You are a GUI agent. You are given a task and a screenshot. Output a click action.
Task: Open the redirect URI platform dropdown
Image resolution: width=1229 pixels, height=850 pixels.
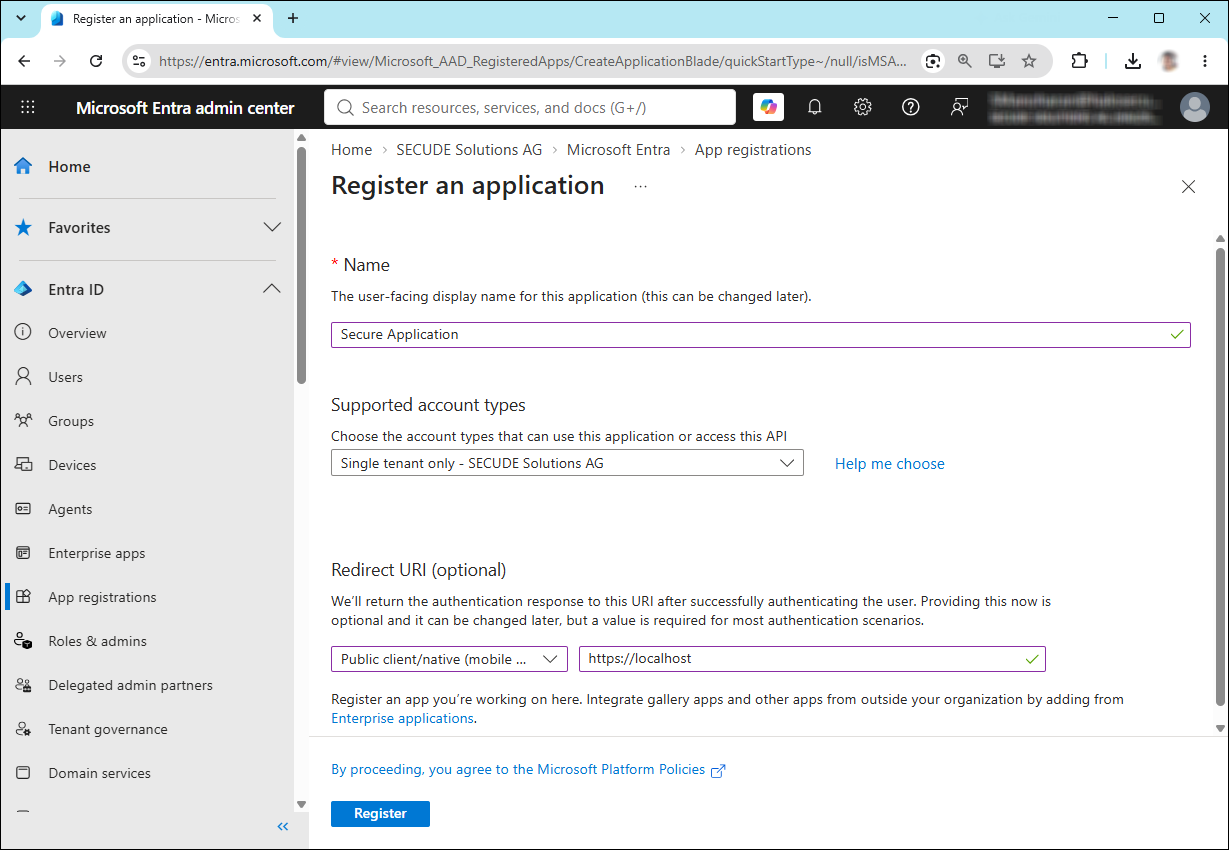[449, 659]
